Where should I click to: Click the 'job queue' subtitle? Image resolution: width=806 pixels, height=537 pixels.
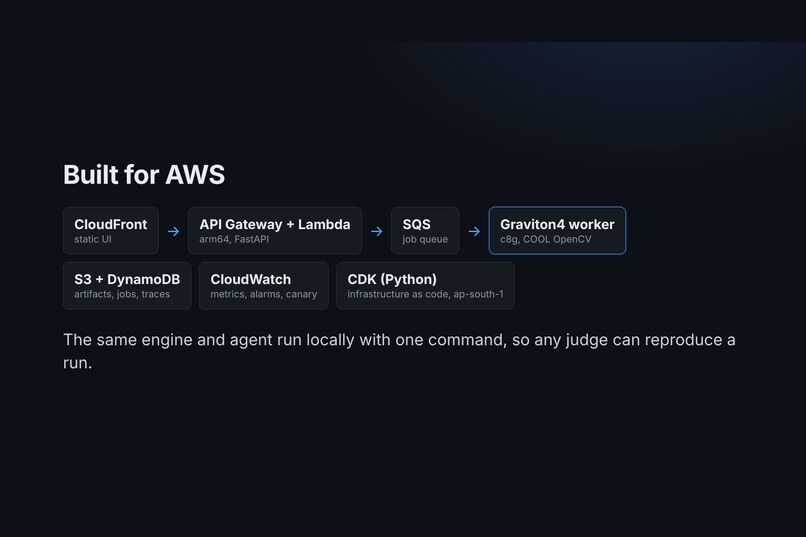425,239
